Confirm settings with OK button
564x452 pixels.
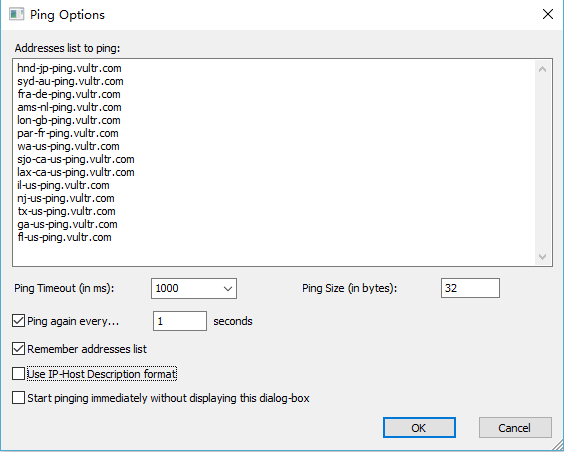[x=419, y=428]
